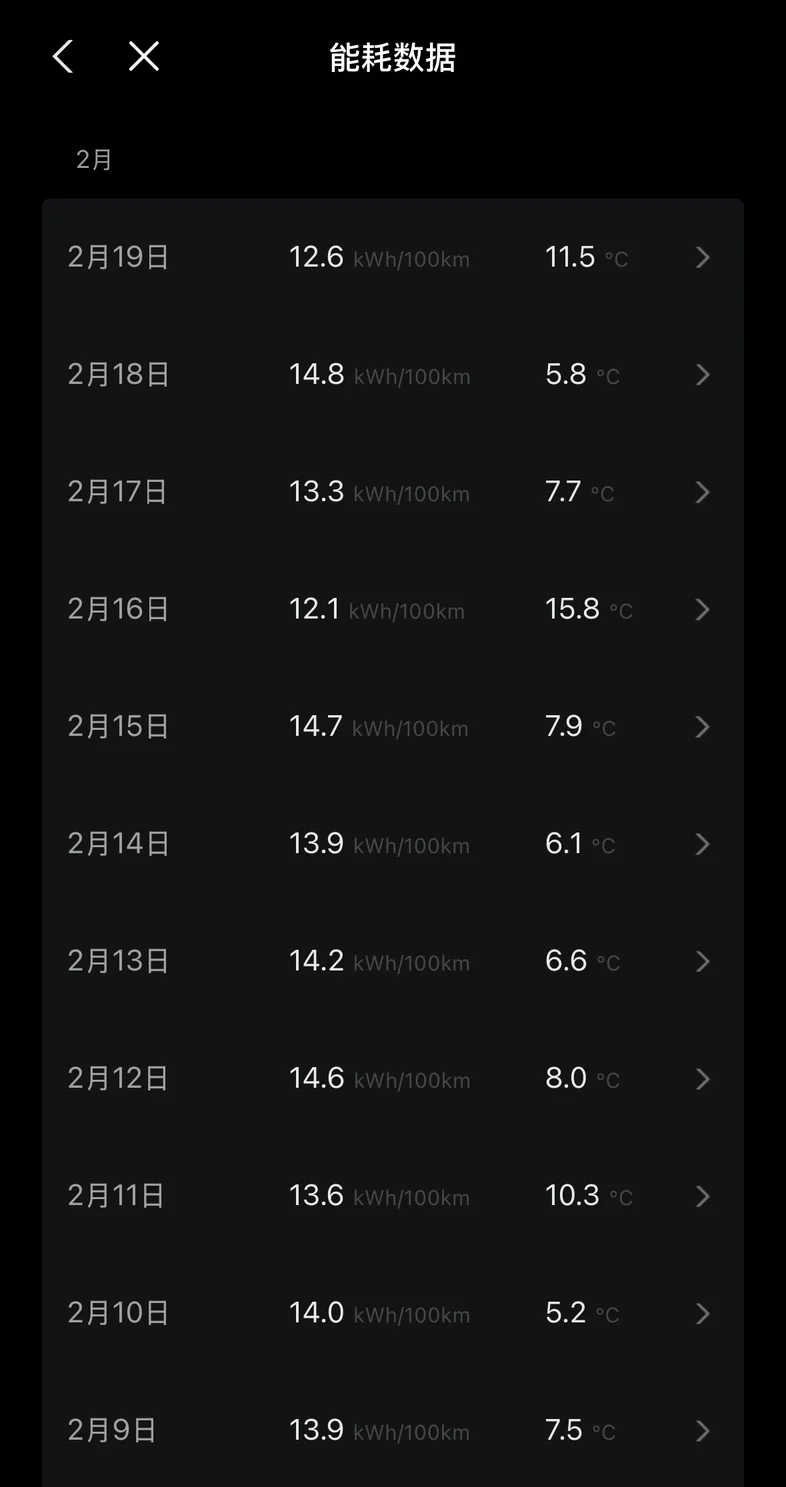This screenshot has height=1487, width=786.
Task: Show 2月11日 details via chevron
Action: [703, 1196]
